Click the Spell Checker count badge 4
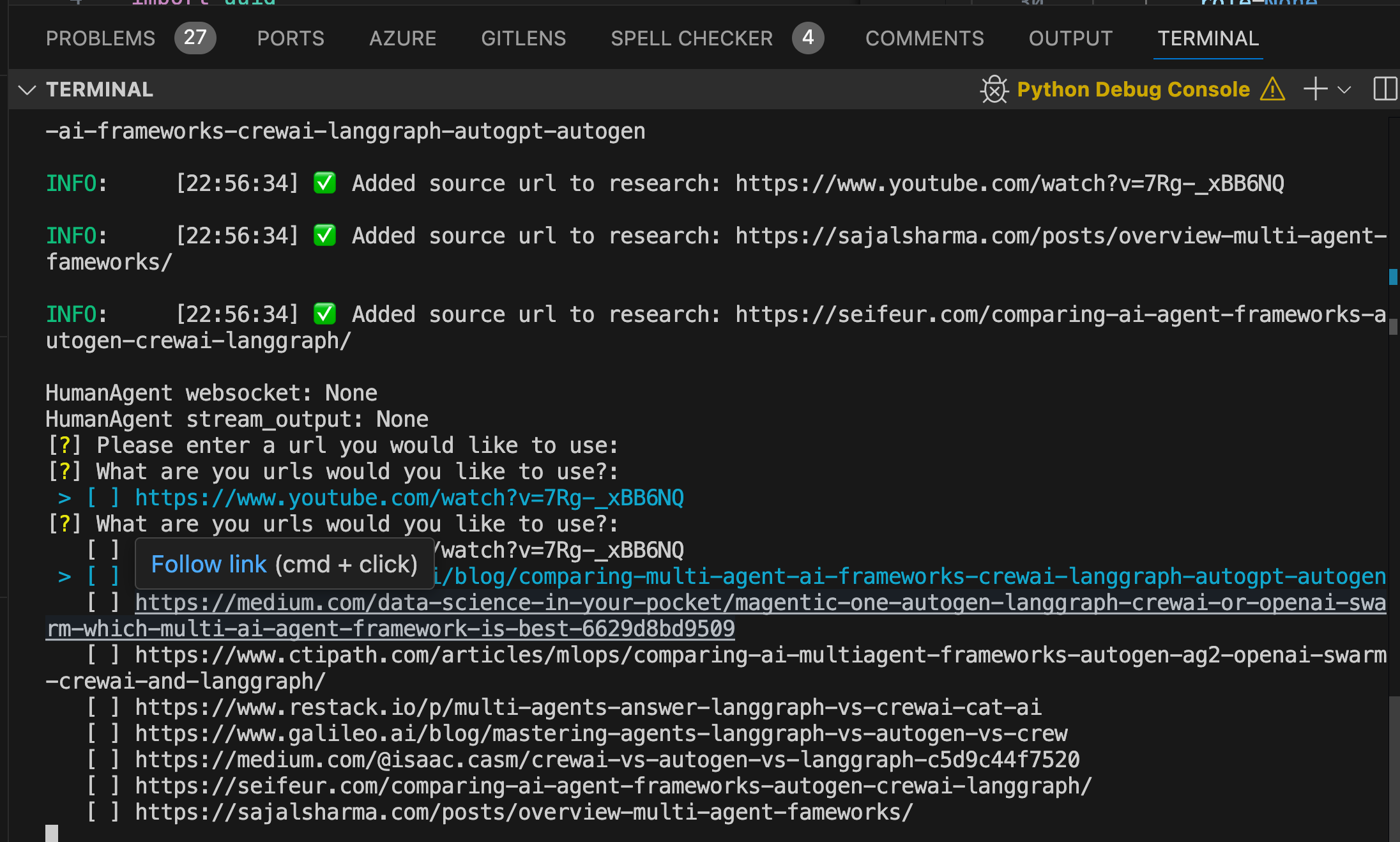Viewport: 1400px width, 842px height. (x=807, y=38)
